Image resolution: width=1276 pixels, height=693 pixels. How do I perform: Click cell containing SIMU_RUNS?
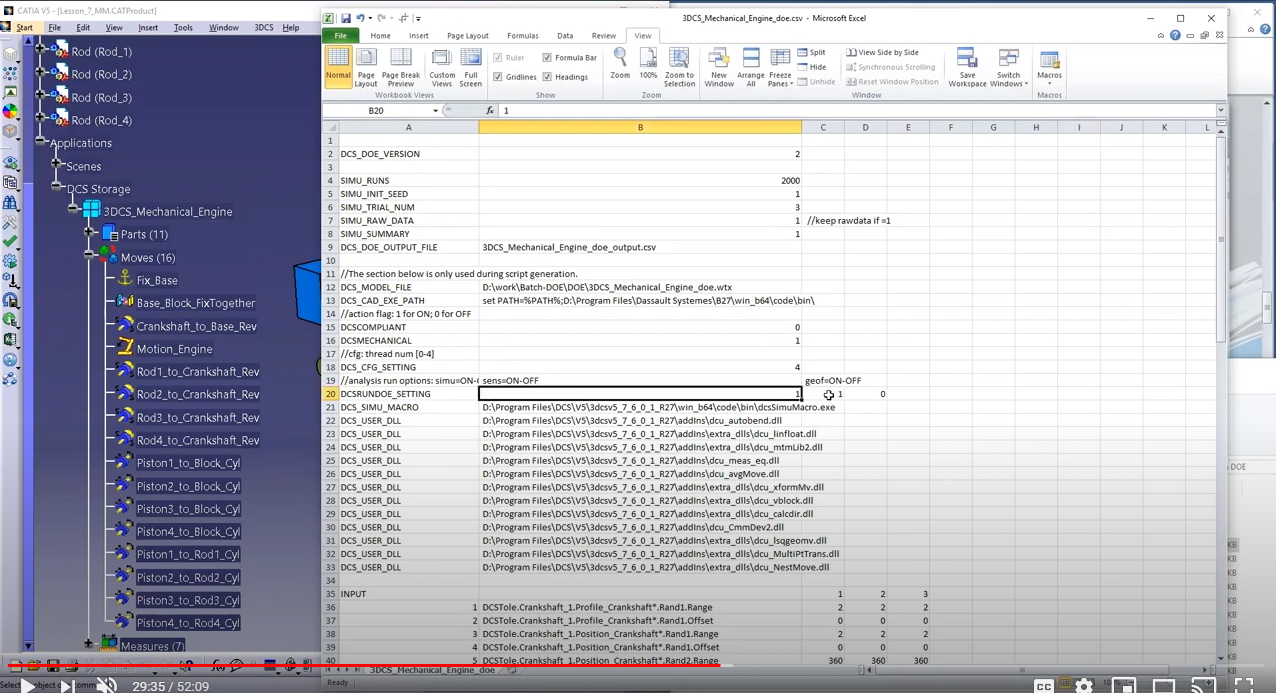point(408,181)
